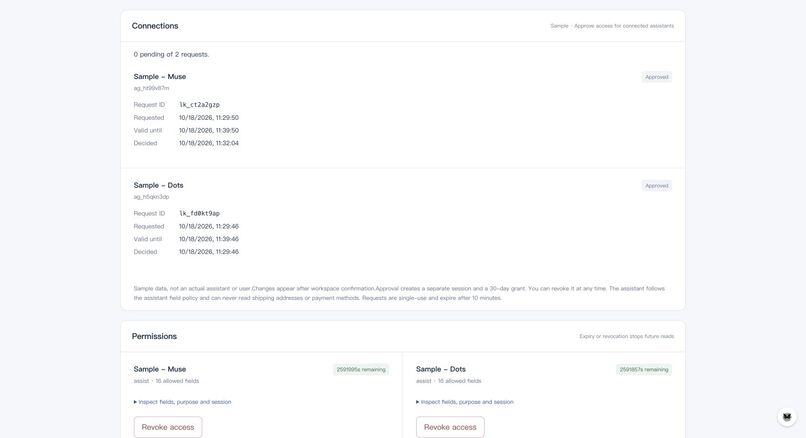
Task: Click Sample – Dots title in Permissions
Action: [x=441, y=369]
